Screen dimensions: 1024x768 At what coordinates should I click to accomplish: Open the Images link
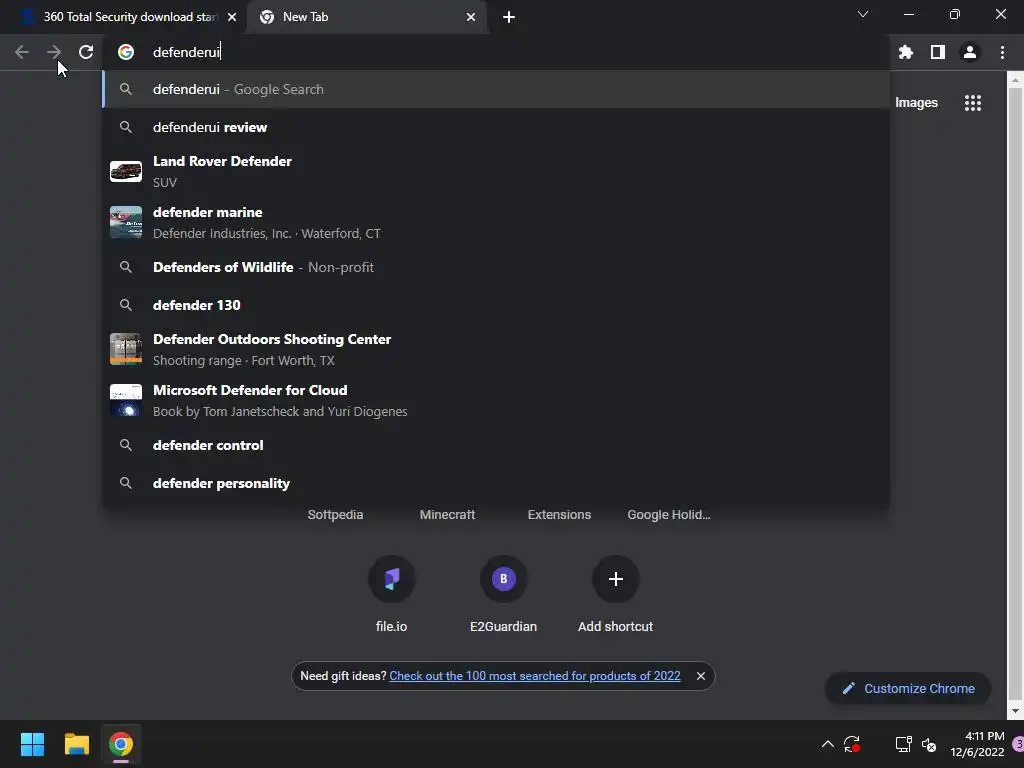[x=916, y=103]
